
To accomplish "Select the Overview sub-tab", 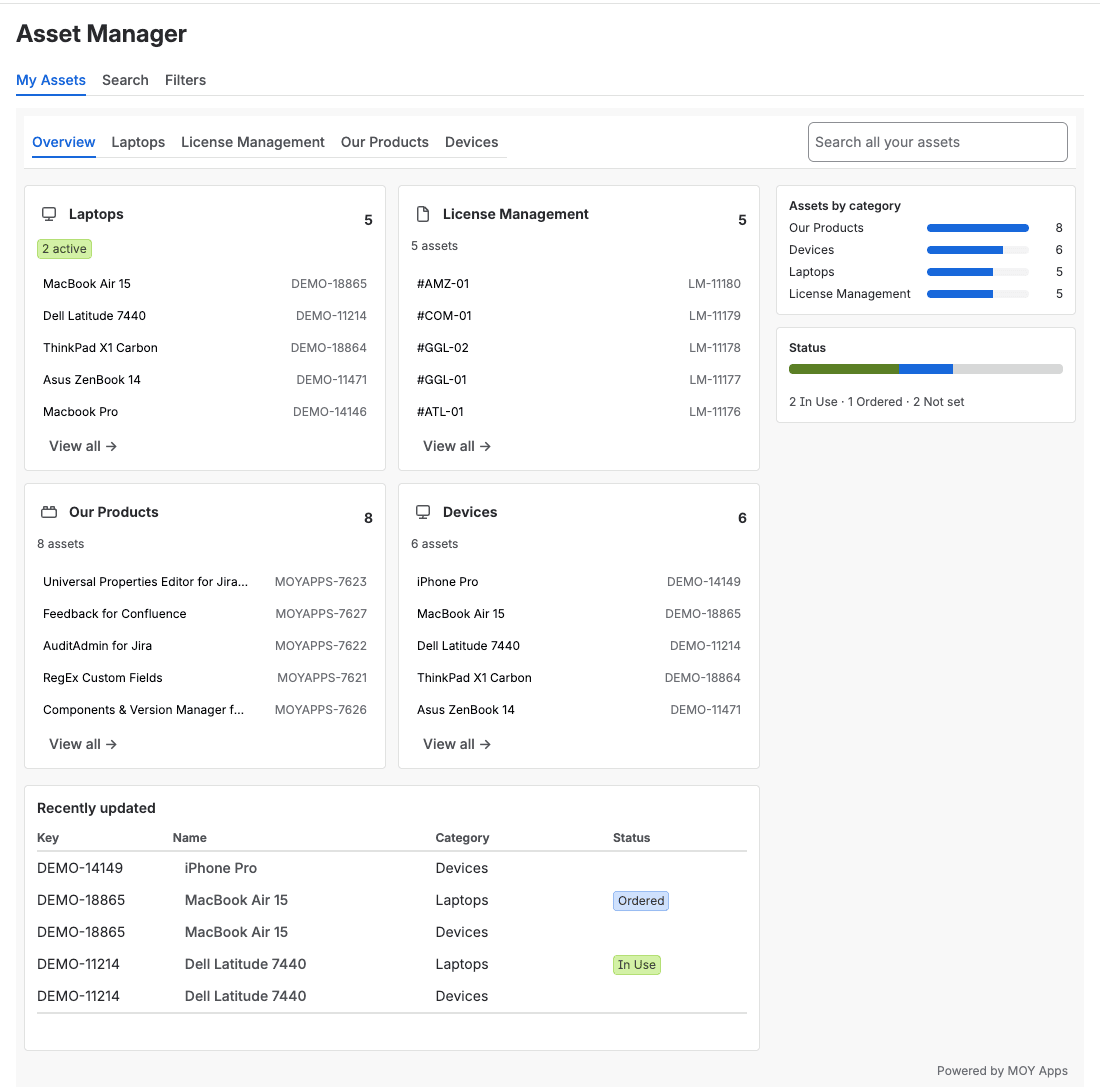I will click(64, 142).
